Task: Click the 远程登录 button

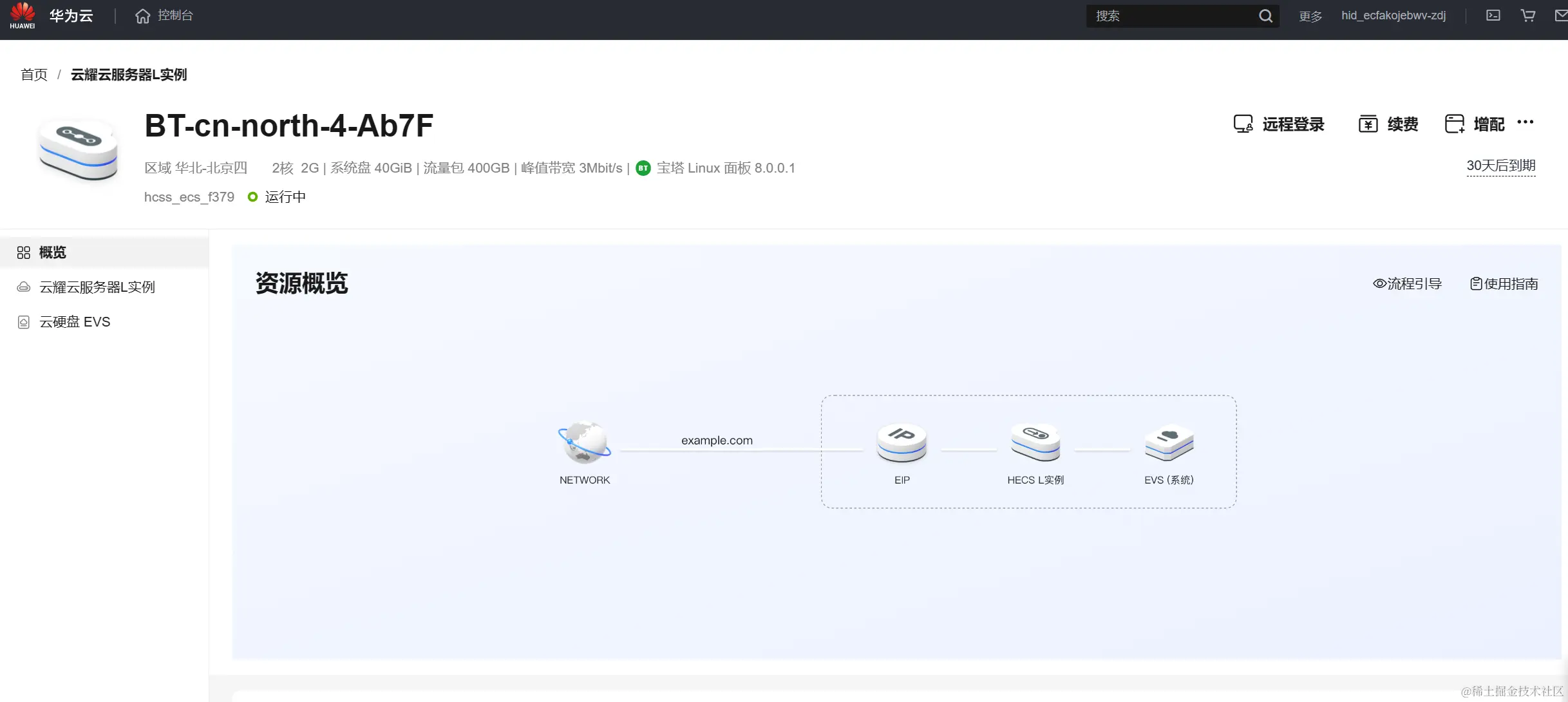Action: pyautogui.click(x=1279, y=124)
